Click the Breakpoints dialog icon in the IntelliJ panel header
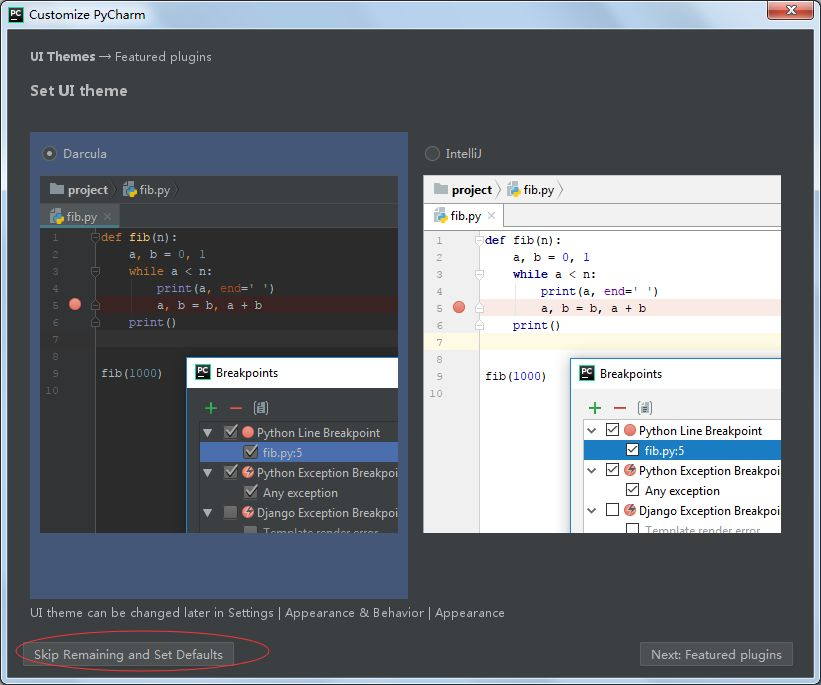Image resolution: width=821 pixels, height=685 pixels. tap(586, 373)
